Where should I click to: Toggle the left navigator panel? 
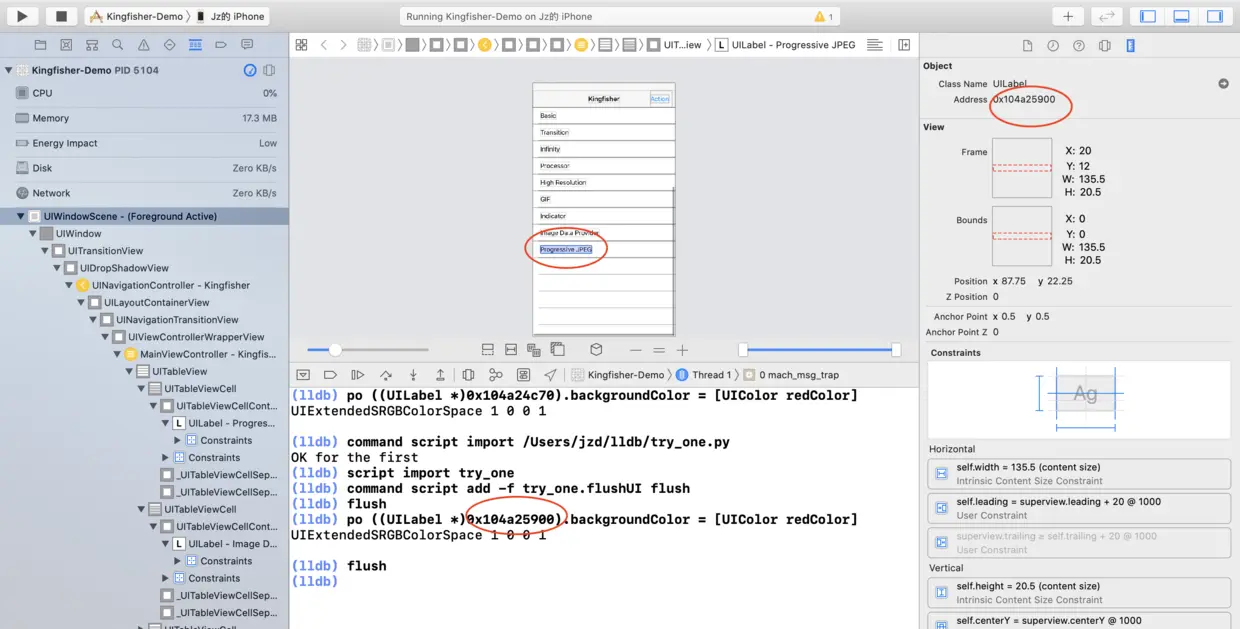coord(1148,16)
